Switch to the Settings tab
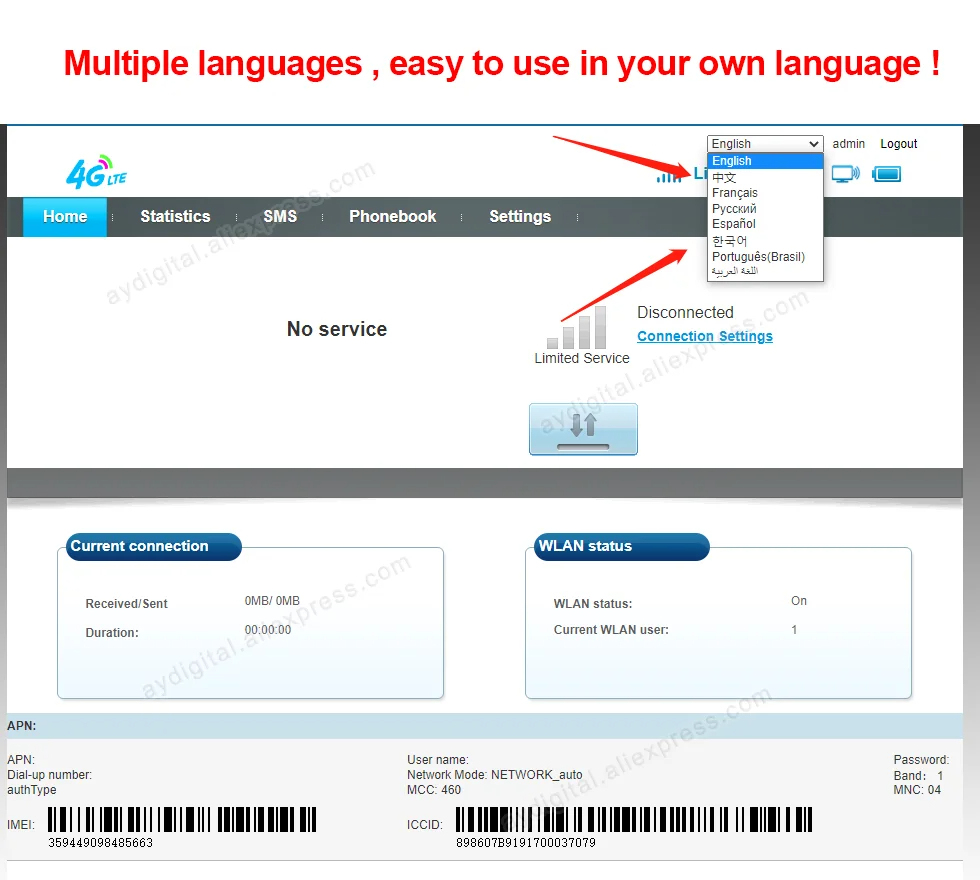The height and width of the screenshot is (880, 980). pyautogui.click(x=520, y=216)
